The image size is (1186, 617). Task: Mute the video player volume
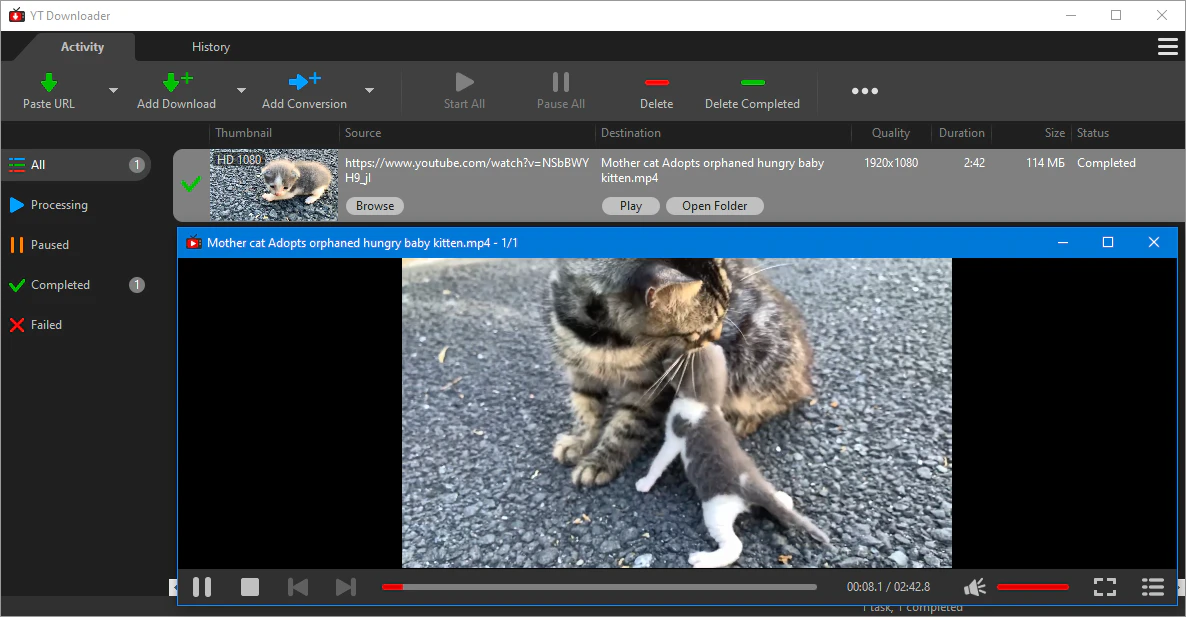tap(975, 587)
